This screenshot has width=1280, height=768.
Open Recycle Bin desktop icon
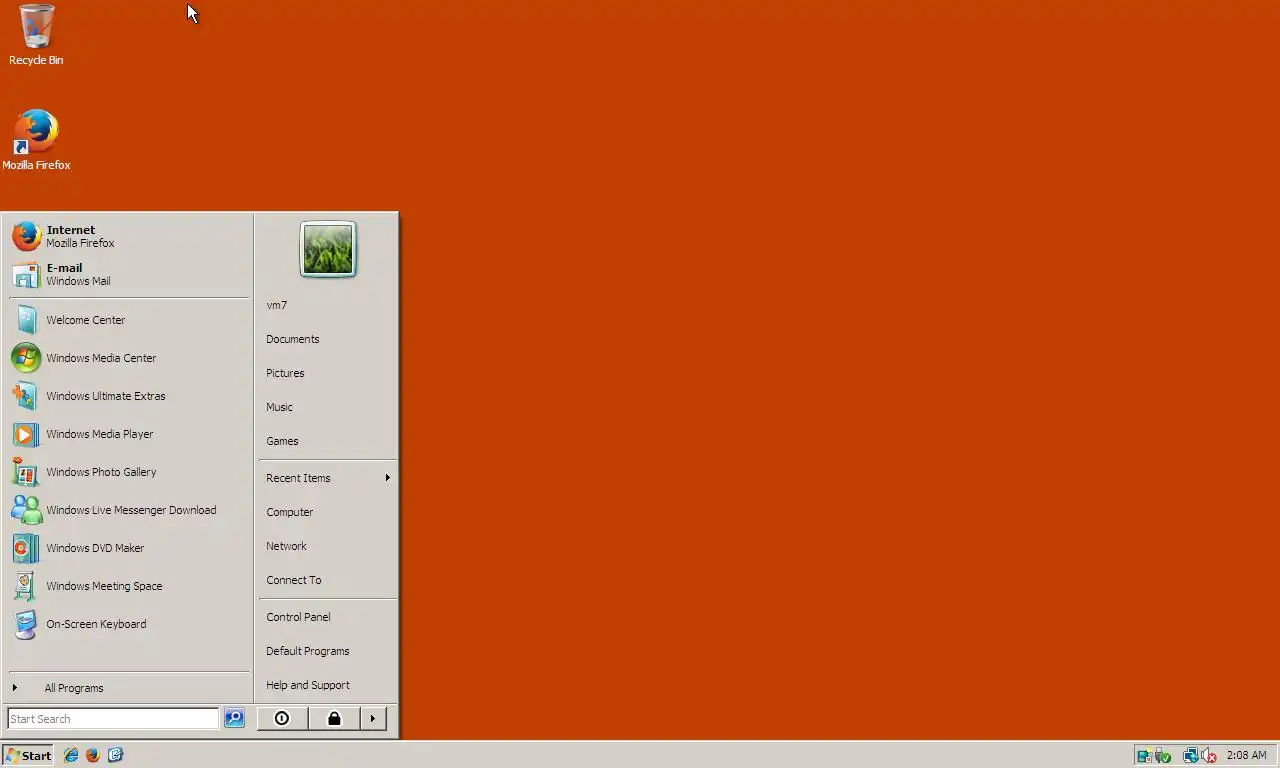pyautogui.click(x=36, y=35)
